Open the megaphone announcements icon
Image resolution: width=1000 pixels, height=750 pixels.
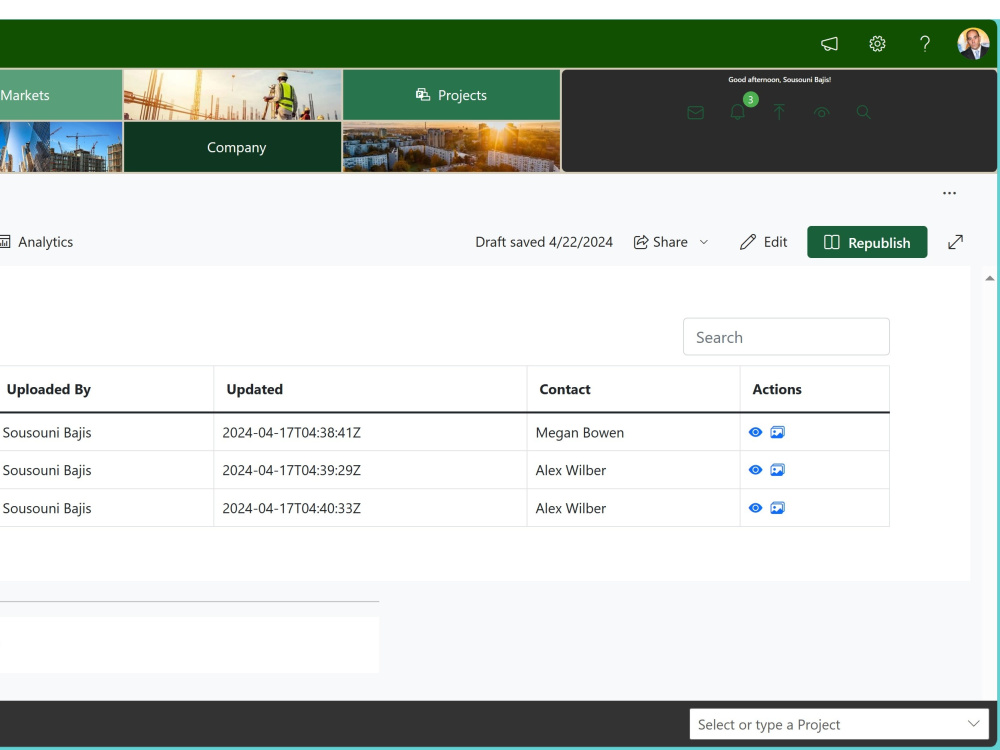828,44
